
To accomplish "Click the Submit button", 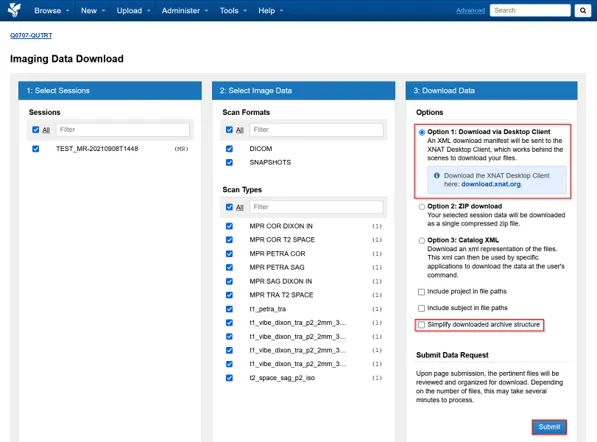I will point(549,427).
